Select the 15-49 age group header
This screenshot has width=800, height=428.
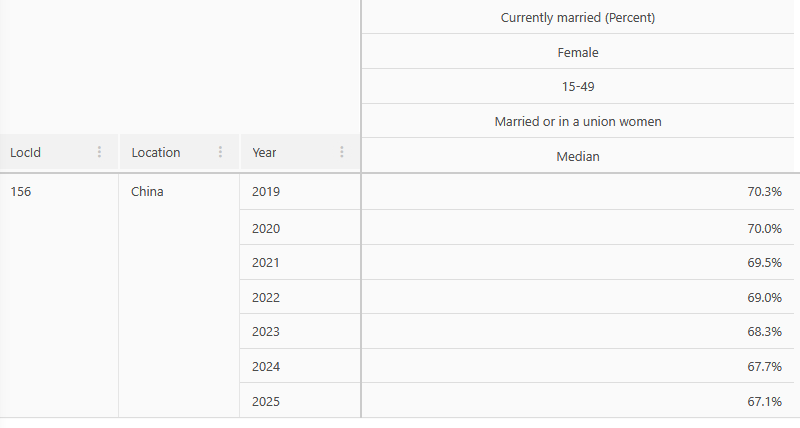pyautogui.click(x=578, y=87)
